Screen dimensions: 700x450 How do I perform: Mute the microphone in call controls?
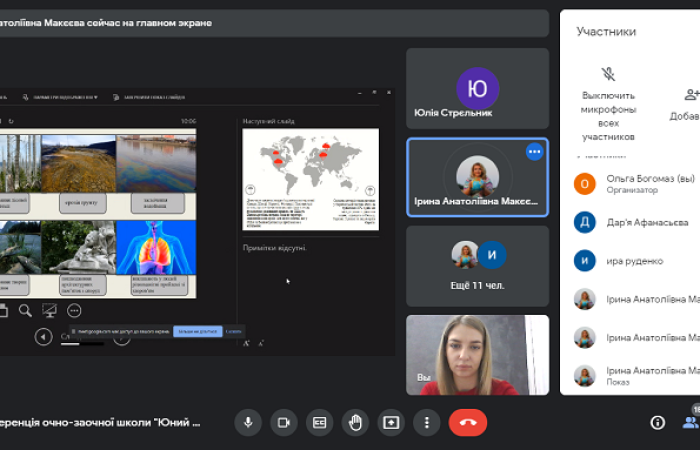pyautogui.click(x=249, y=422)
